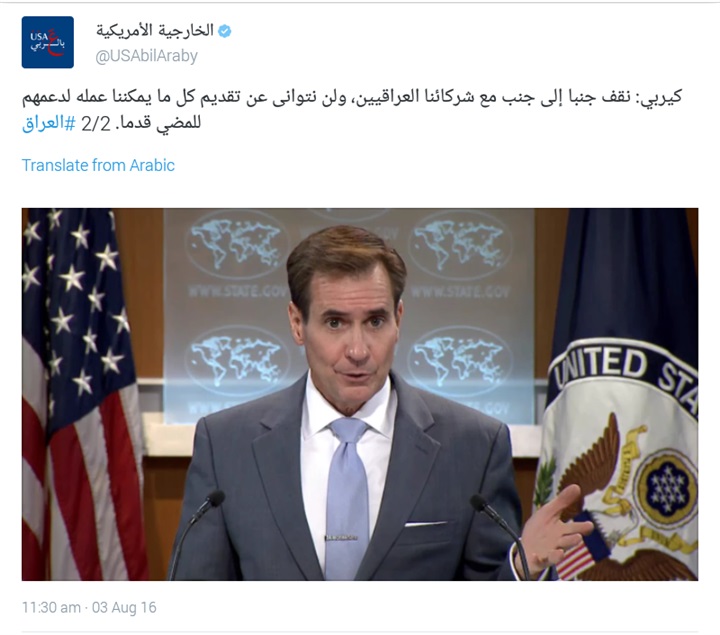Screen dimensions: 720x635
Task: Click the upper-left world map logo
Action: [236, 244]
